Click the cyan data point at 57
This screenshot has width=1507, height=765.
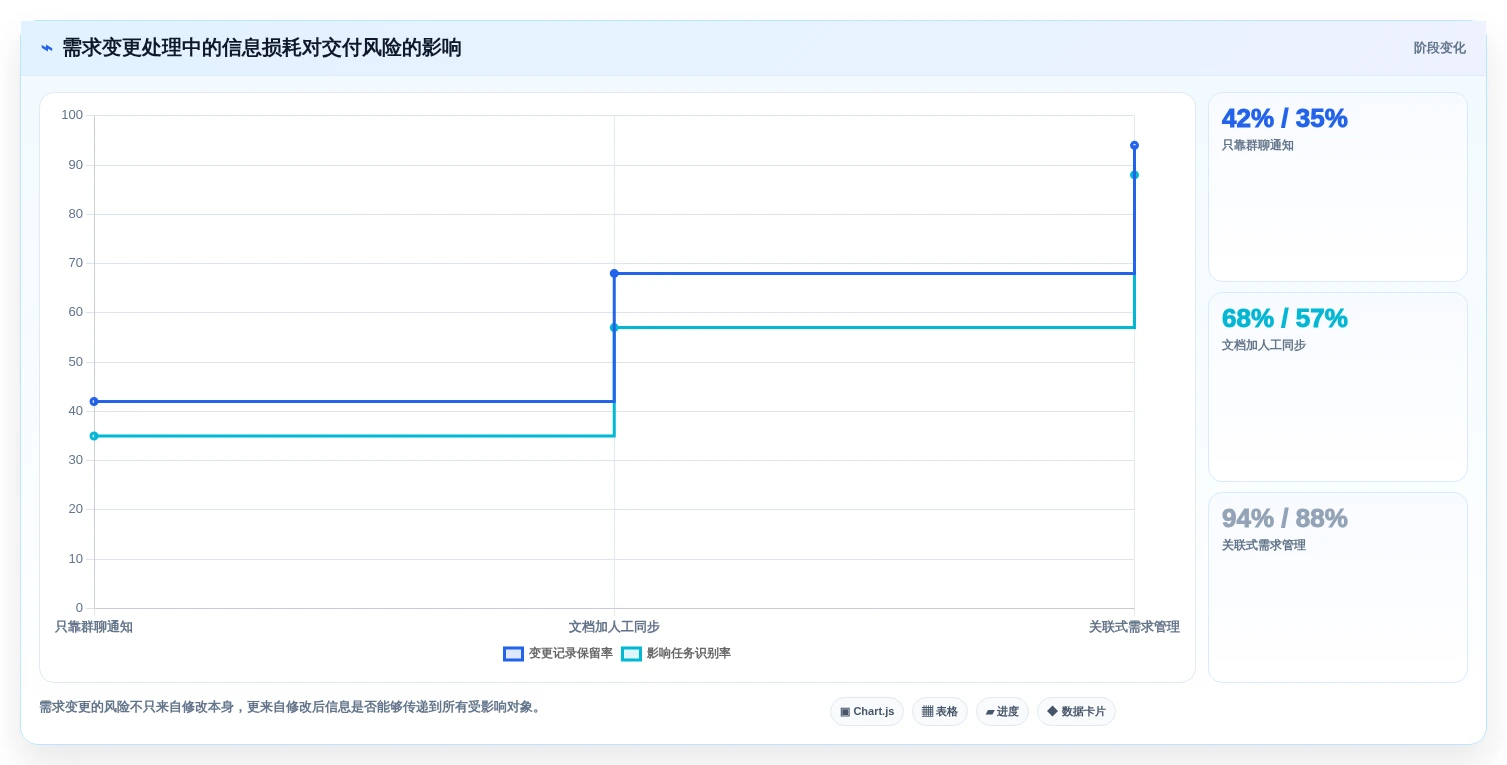[x=614, y=327]
